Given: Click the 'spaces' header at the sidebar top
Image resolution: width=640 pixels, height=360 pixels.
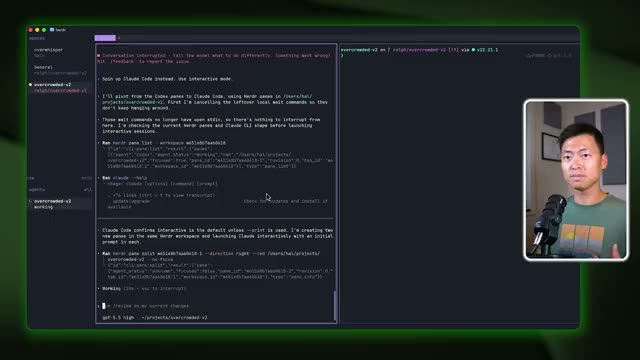Looking at the screenshot, I should click(x=37, y=38).
